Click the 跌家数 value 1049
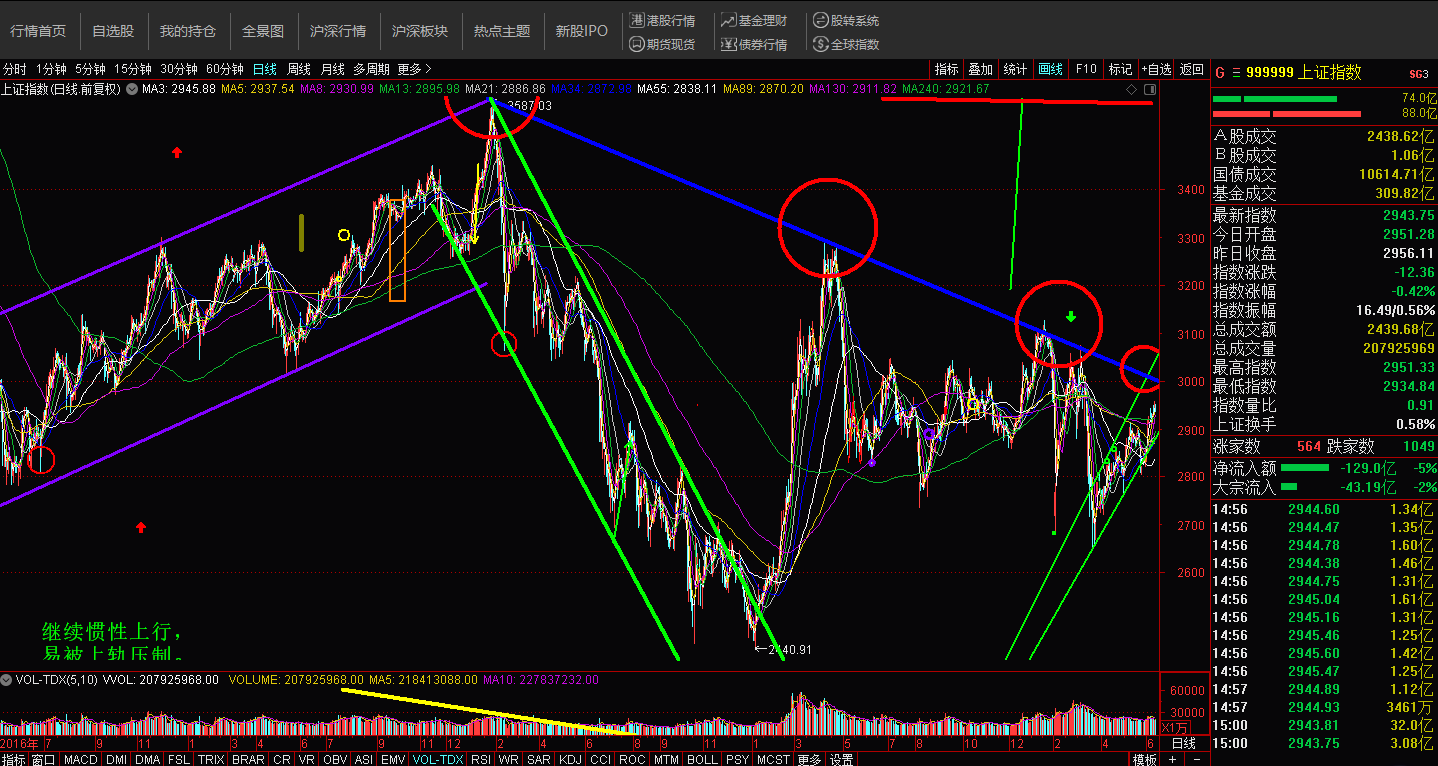This screenshot has height=766, width=1438. (1419, 446)
